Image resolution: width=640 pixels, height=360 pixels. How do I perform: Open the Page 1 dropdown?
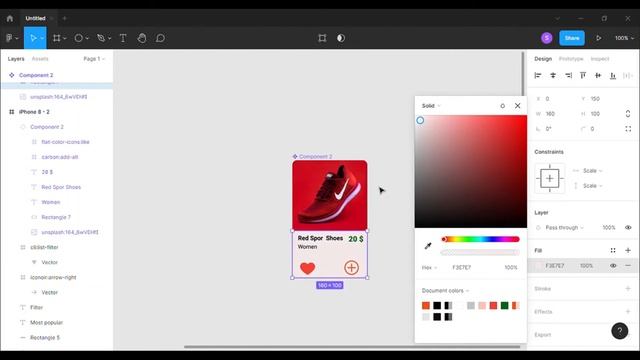94,59
